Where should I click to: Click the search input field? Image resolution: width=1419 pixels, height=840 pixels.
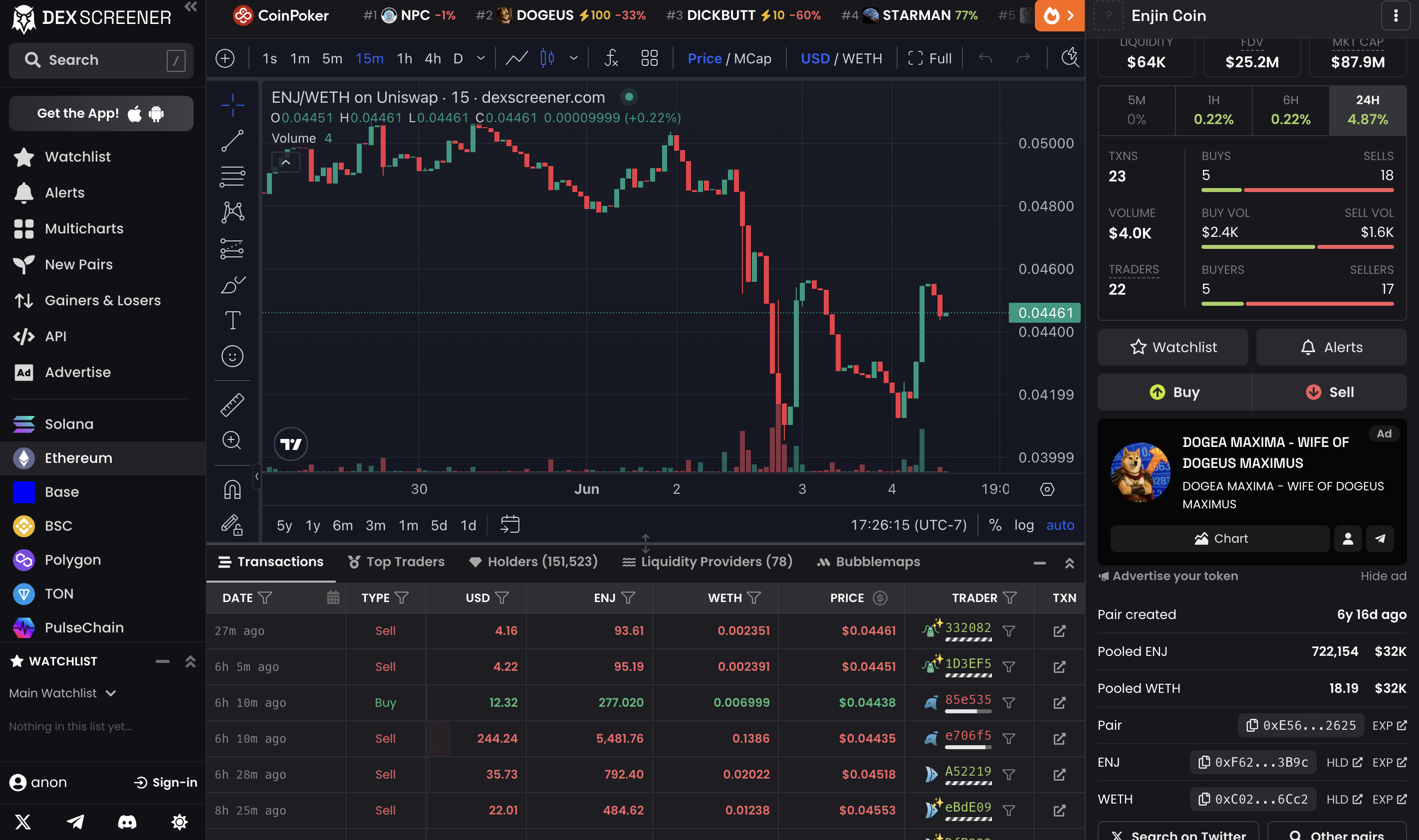(x=101, y=60)
